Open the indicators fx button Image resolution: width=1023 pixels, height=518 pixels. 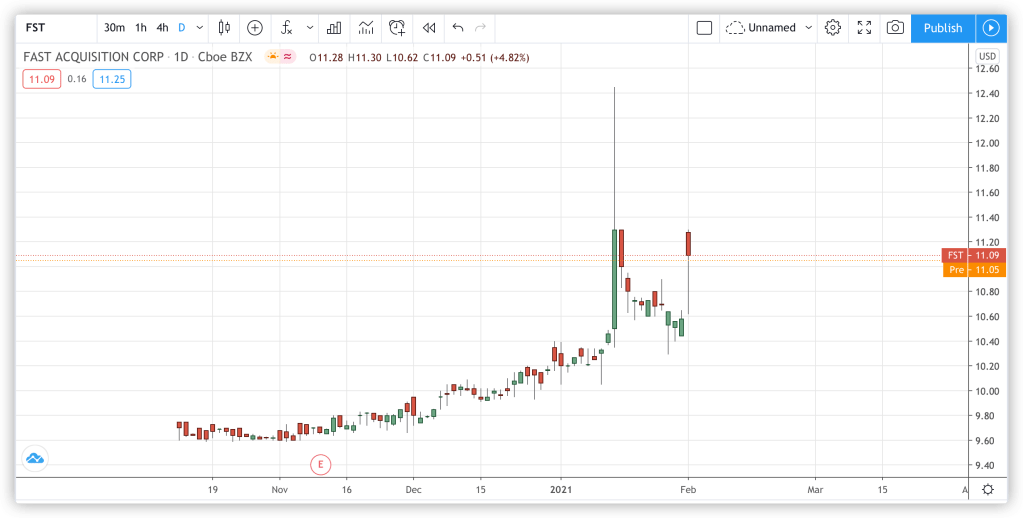pos(287,28)
